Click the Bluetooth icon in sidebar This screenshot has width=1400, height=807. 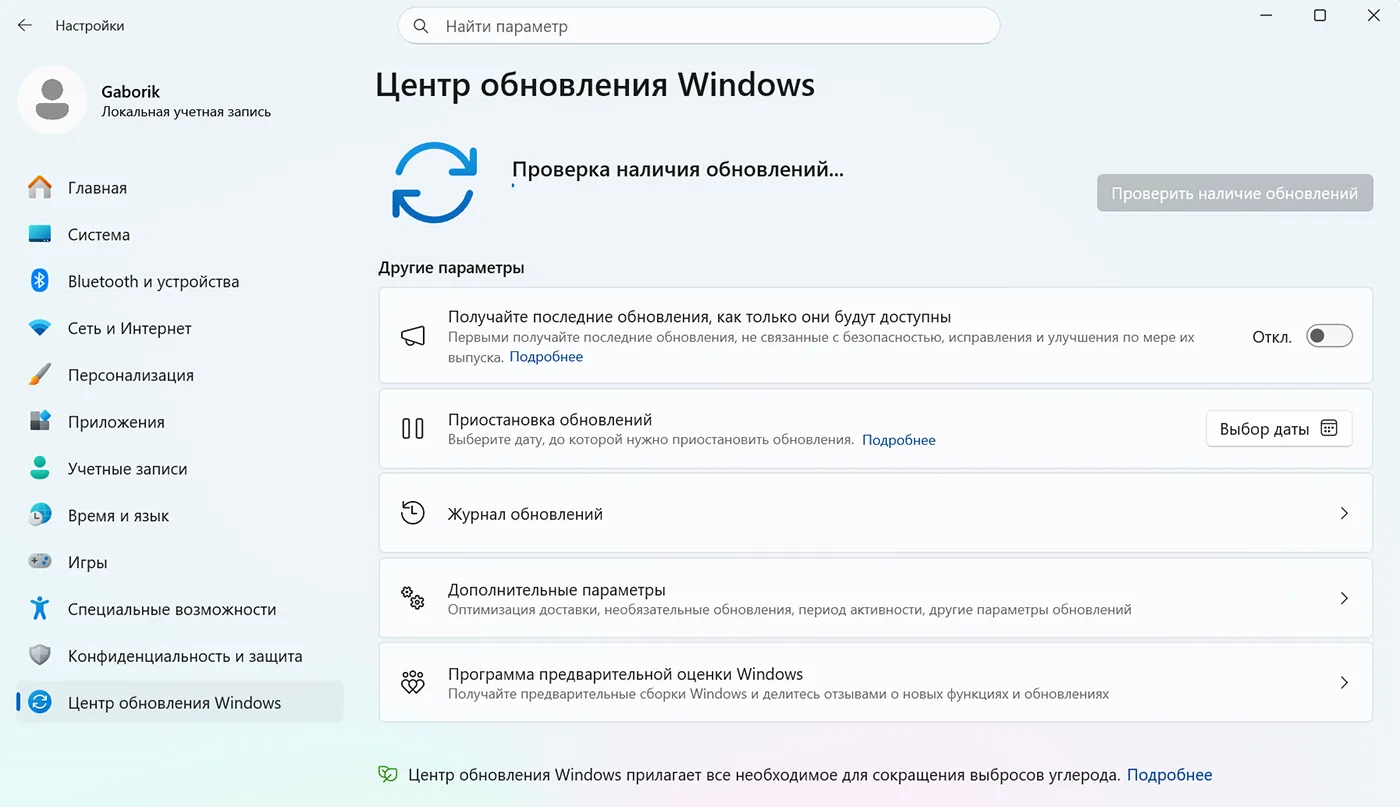pyautogui.click(x=40, y=281)
